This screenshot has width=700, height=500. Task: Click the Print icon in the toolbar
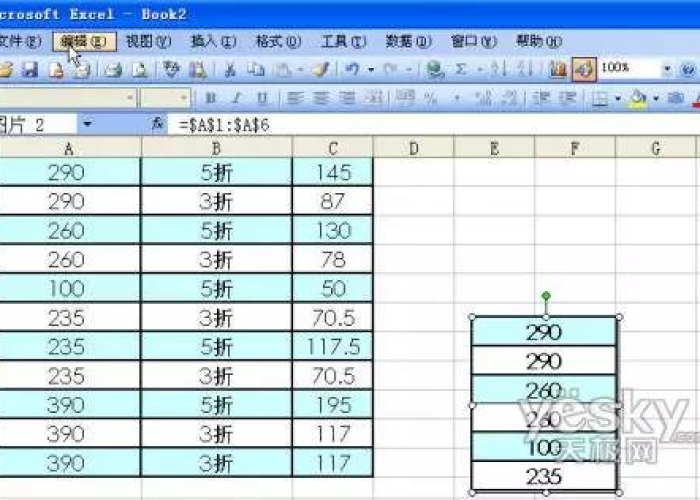pyautogui.click(x=113, y=70)
